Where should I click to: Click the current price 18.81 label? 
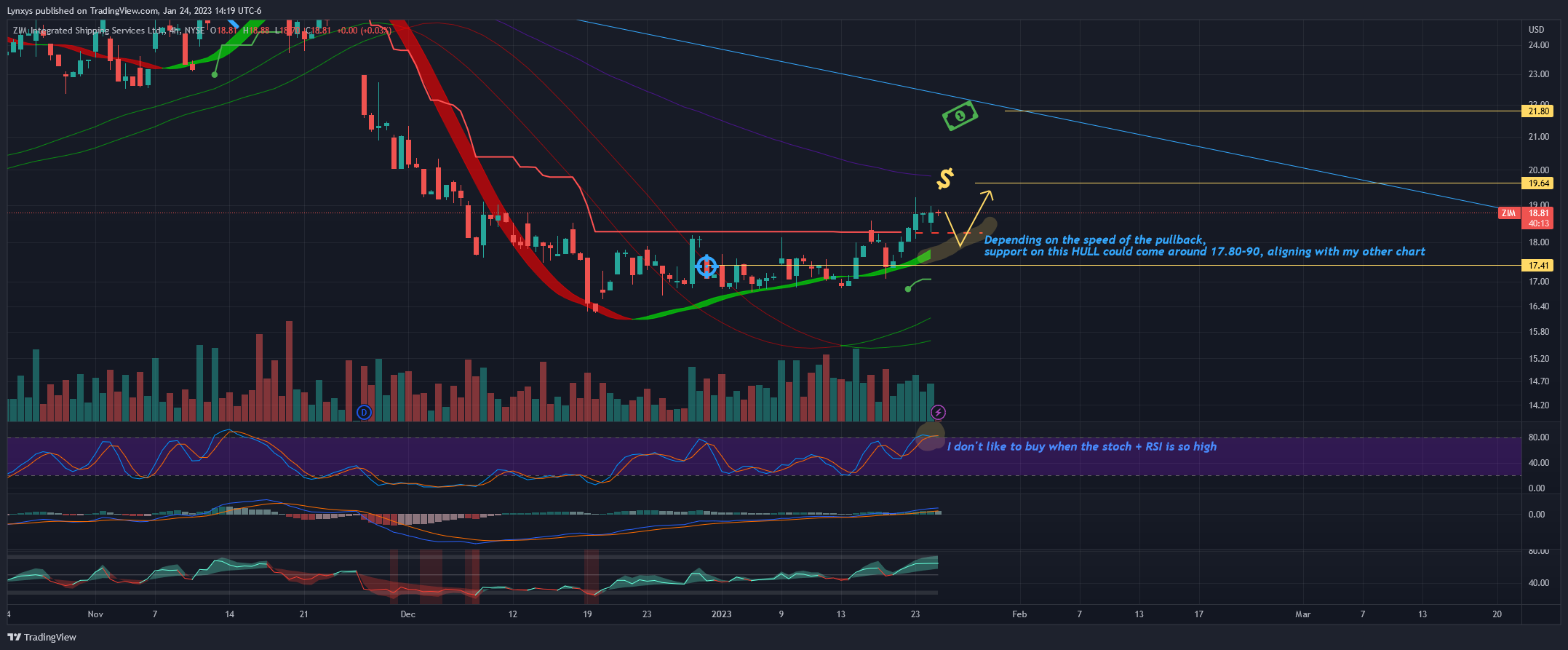pyautogui.click(x=1537, y=213)
